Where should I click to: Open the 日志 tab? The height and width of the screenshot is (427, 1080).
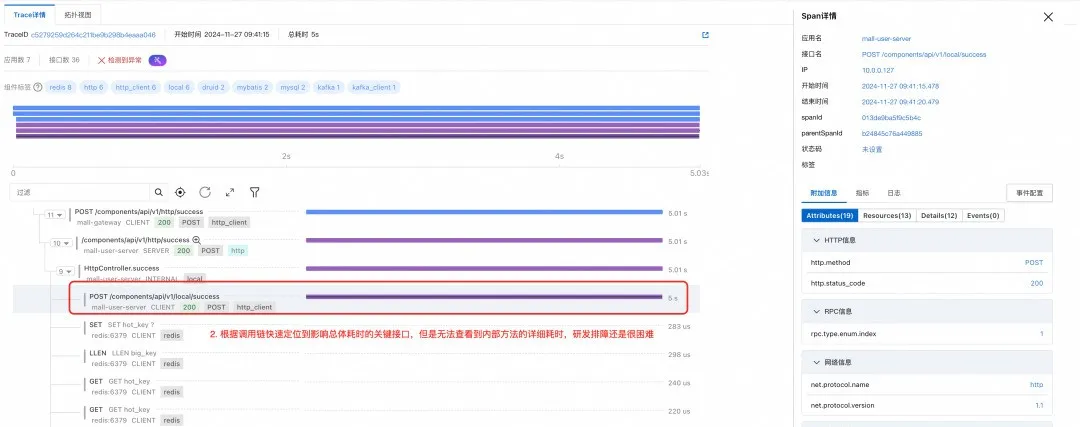[893, 193]
